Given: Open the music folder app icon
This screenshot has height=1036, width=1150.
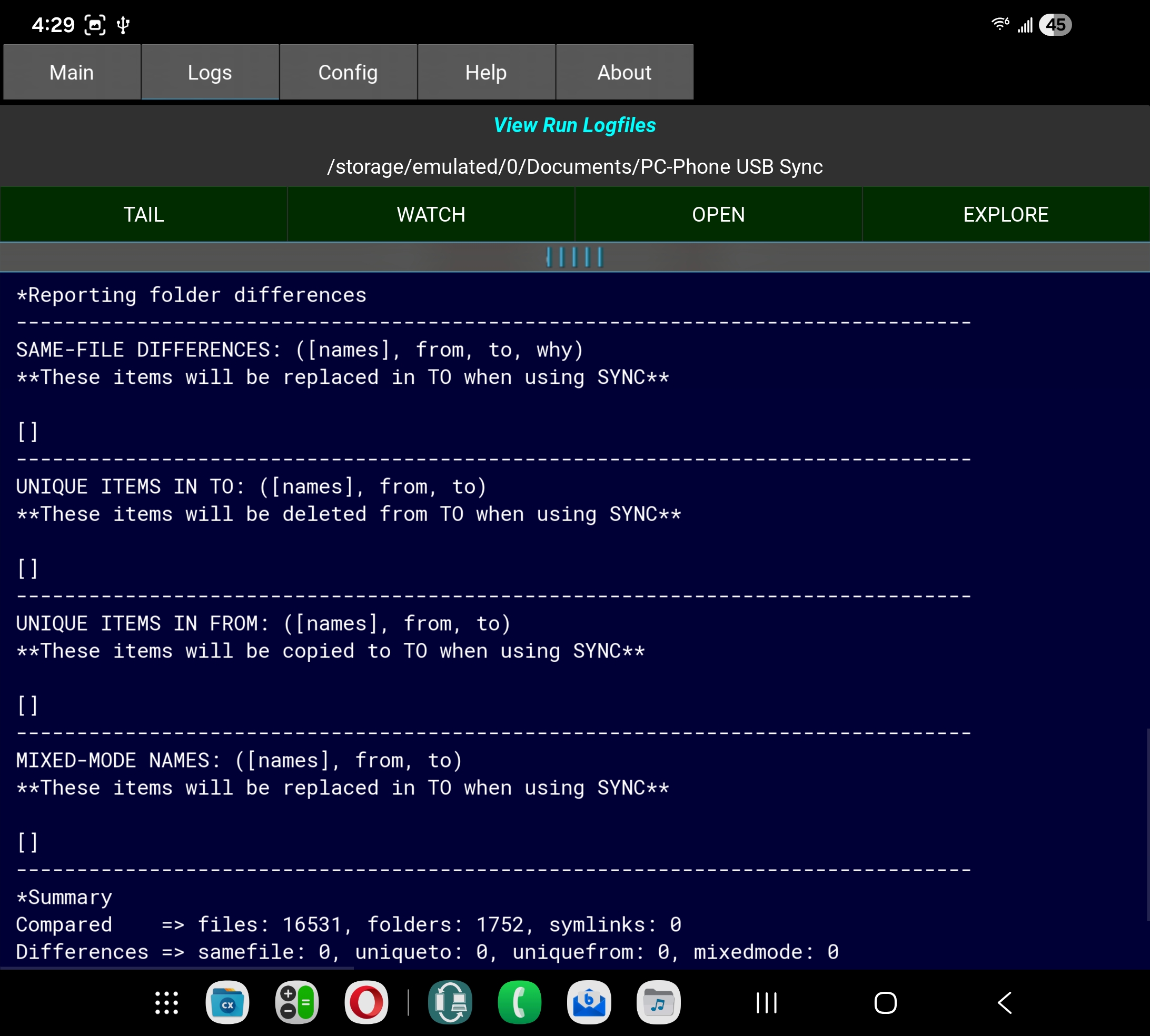Looking at the screenshot, I should click(658, 1002).
